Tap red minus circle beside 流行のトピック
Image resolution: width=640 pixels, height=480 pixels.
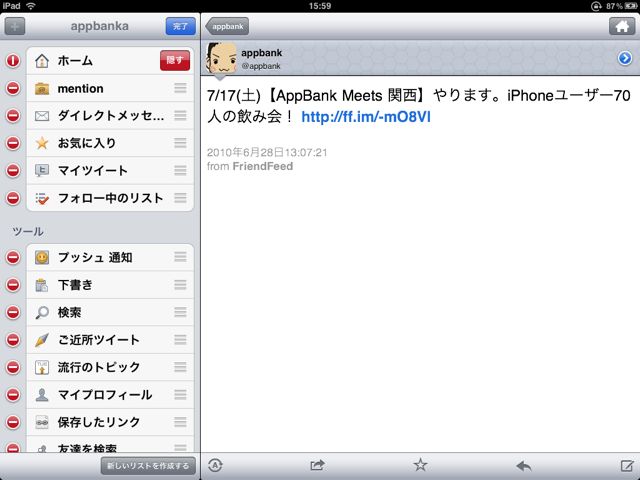13,367
